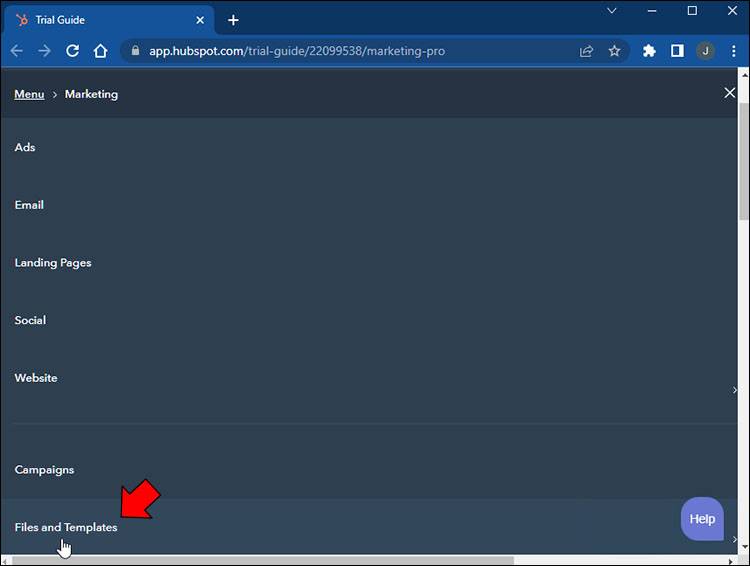The width and height of the screenshot is (750, 566).
Task: Open profile avatar J
Action: 705,51
